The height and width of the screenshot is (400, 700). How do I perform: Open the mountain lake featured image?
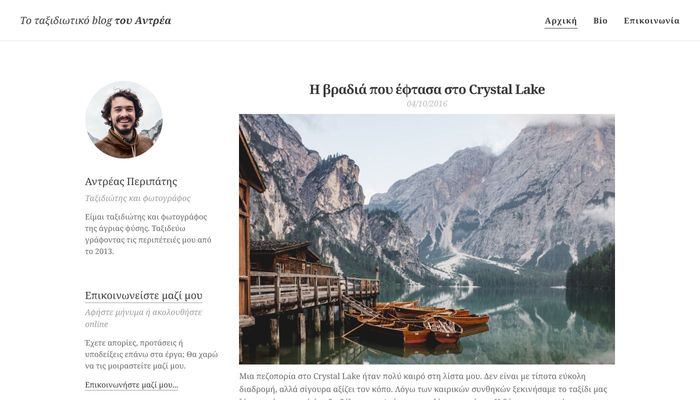click(x=427, y=239)
